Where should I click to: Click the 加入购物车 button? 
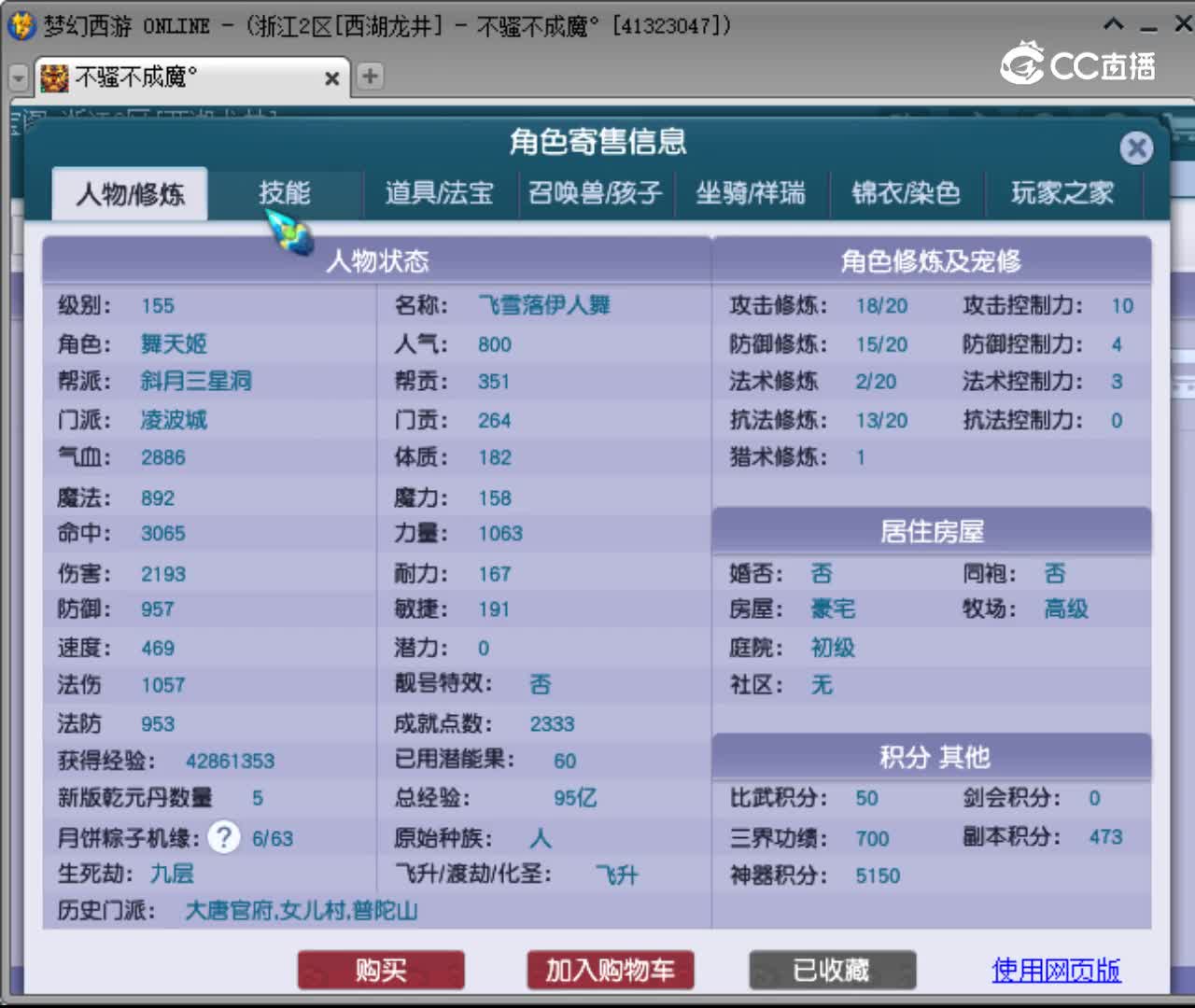(610, 971)
